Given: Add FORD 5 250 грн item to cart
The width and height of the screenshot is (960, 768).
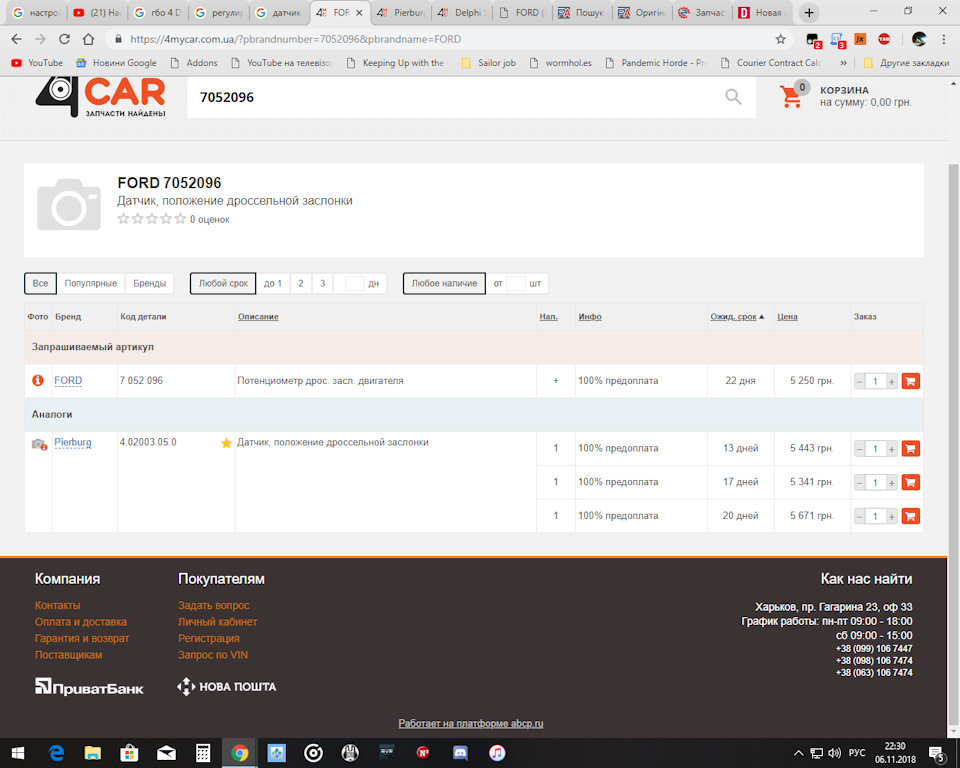Looking at the screenshot, I should pyautogui.click(x=910, y=381).
